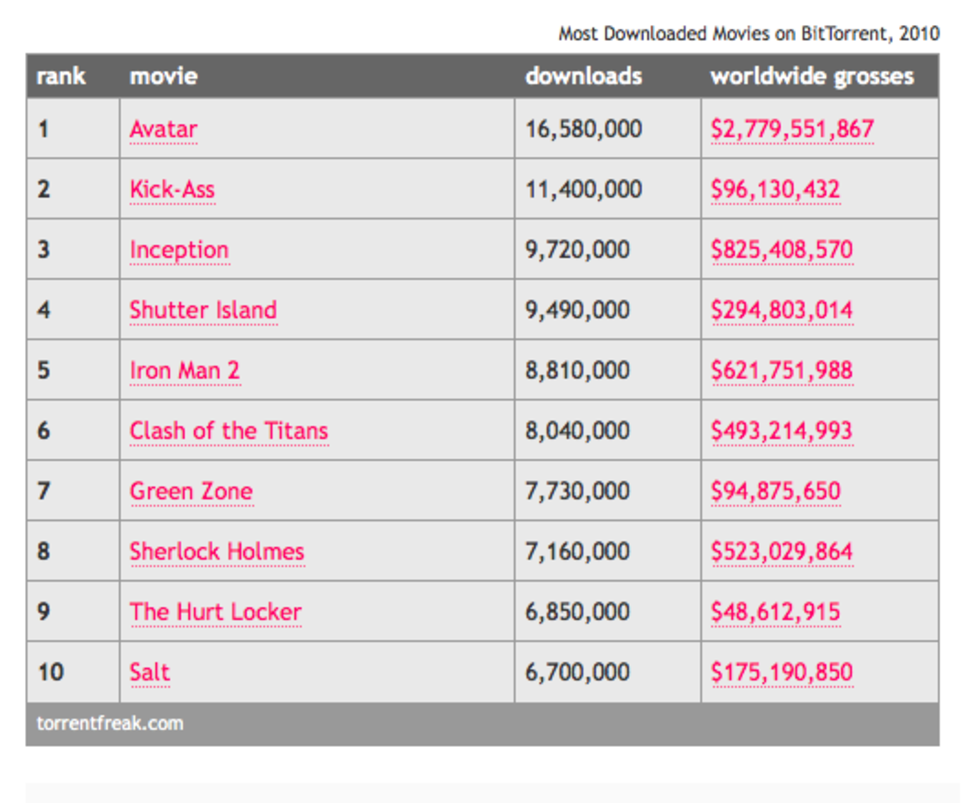Click the Sherlock Holmes link

pyautogui.click(x=217, y=551)
